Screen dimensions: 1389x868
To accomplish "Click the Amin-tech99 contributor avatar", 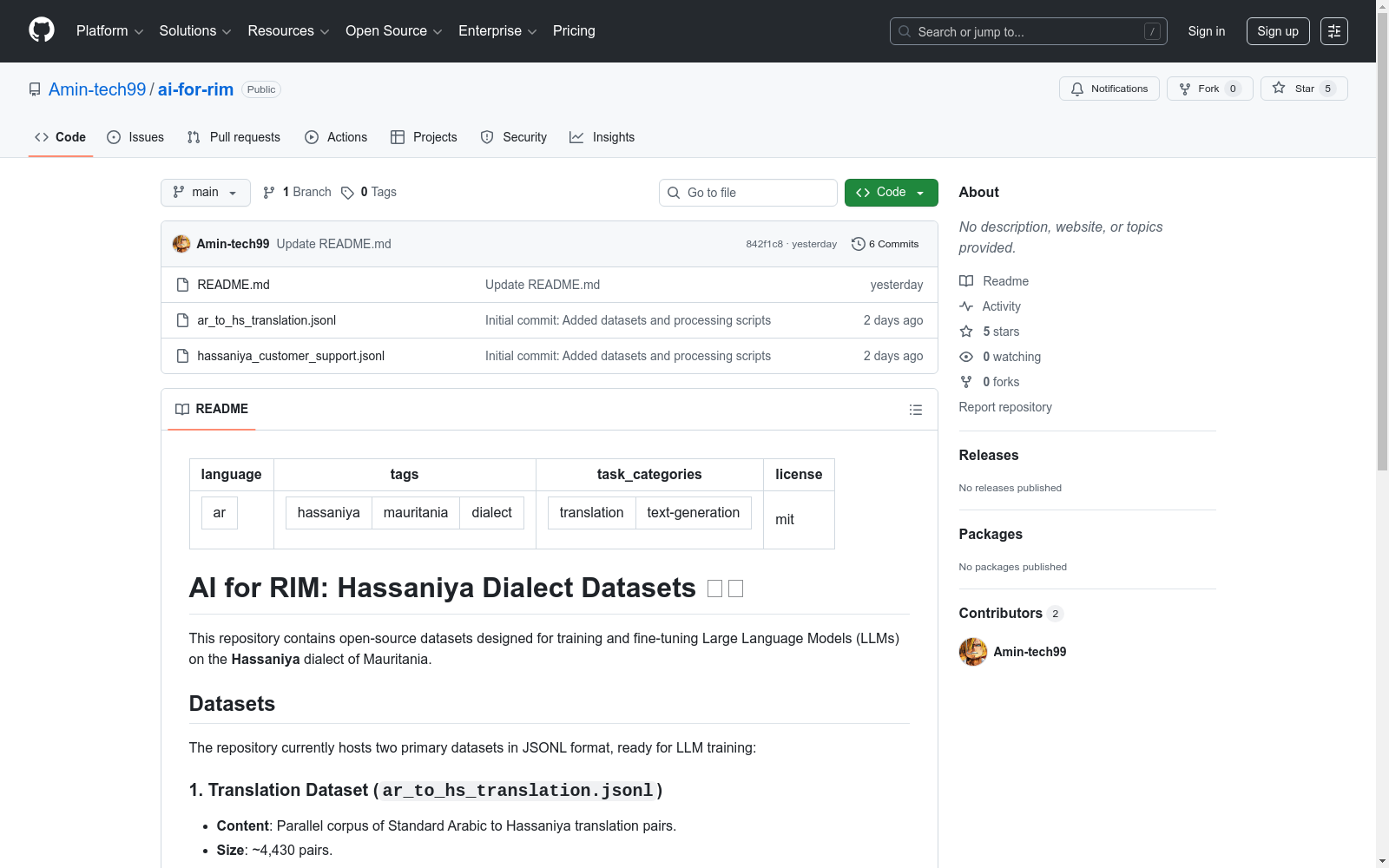I will [973, 652].
